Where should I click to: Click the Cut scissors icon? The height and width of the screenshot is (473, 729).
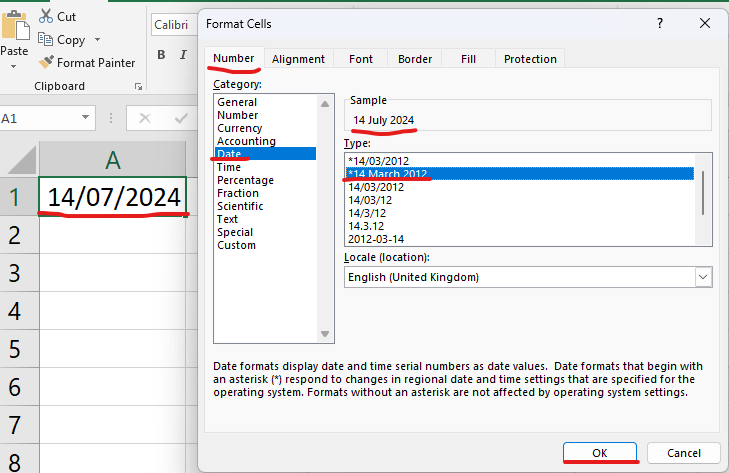tap(46, 16)
